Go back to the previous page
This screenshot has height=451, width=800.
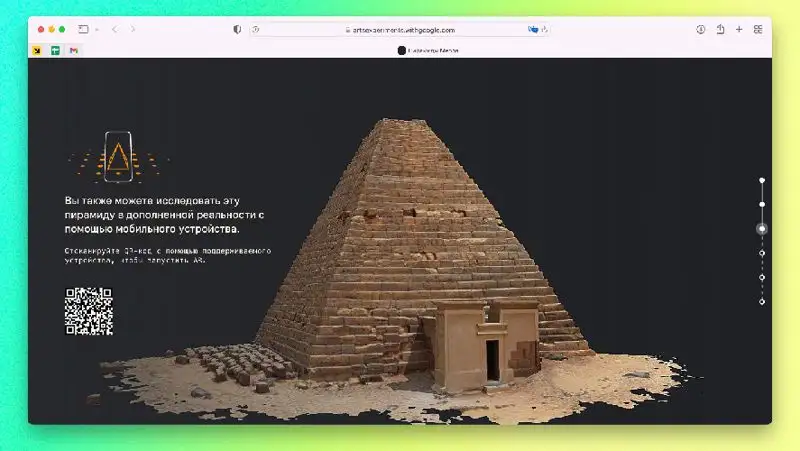point(114,30)
